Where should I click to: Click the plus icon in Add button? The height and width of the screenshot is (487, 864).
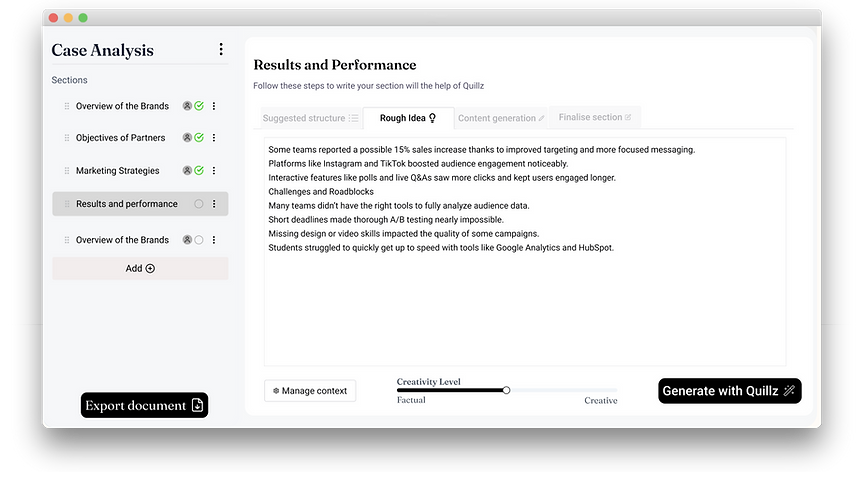(x=150, y=268)
